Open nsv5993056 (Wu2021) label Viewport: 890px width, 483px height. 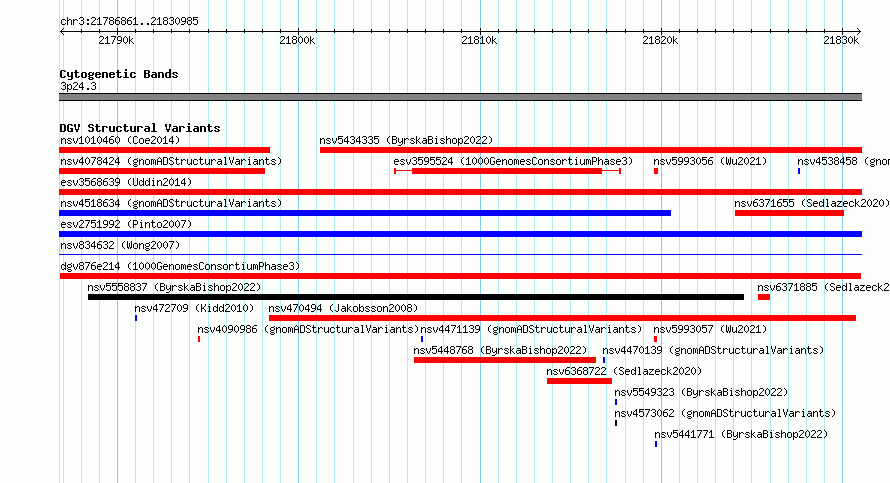pyautogui.click(x=710, y=161)
